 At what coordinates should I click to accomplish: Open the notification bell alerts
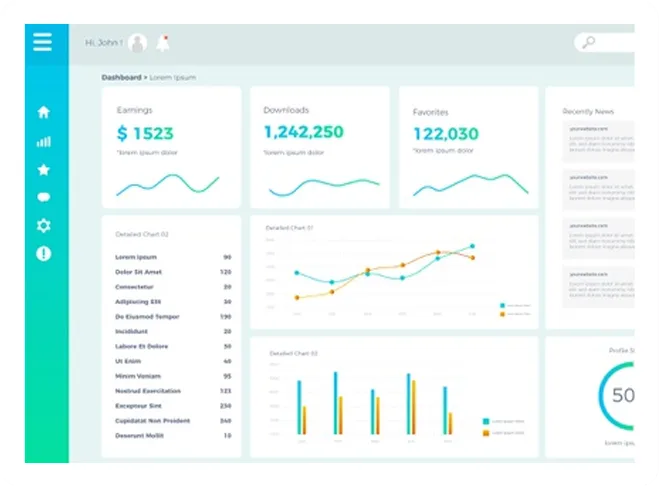[x=163, y=43]
